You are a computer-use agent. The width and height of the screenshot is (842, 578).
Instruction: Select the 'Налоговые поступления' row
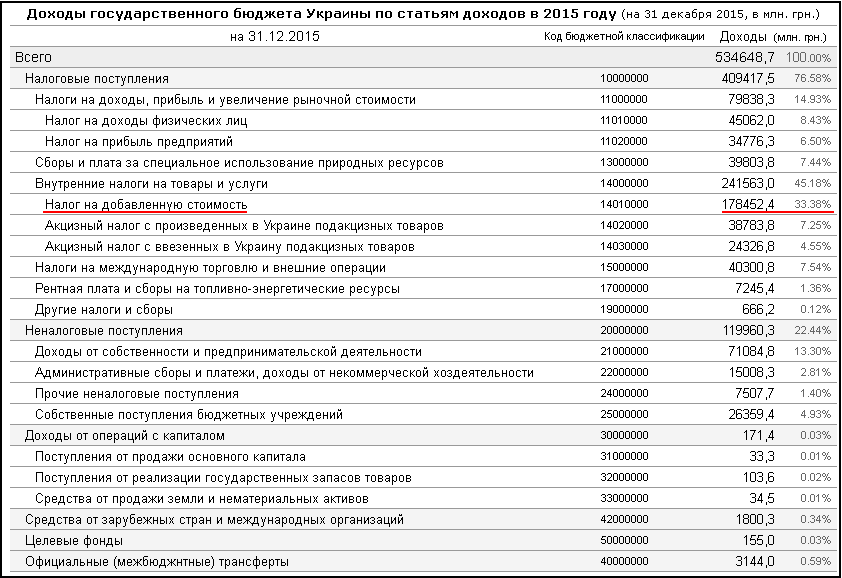(96, 78)
